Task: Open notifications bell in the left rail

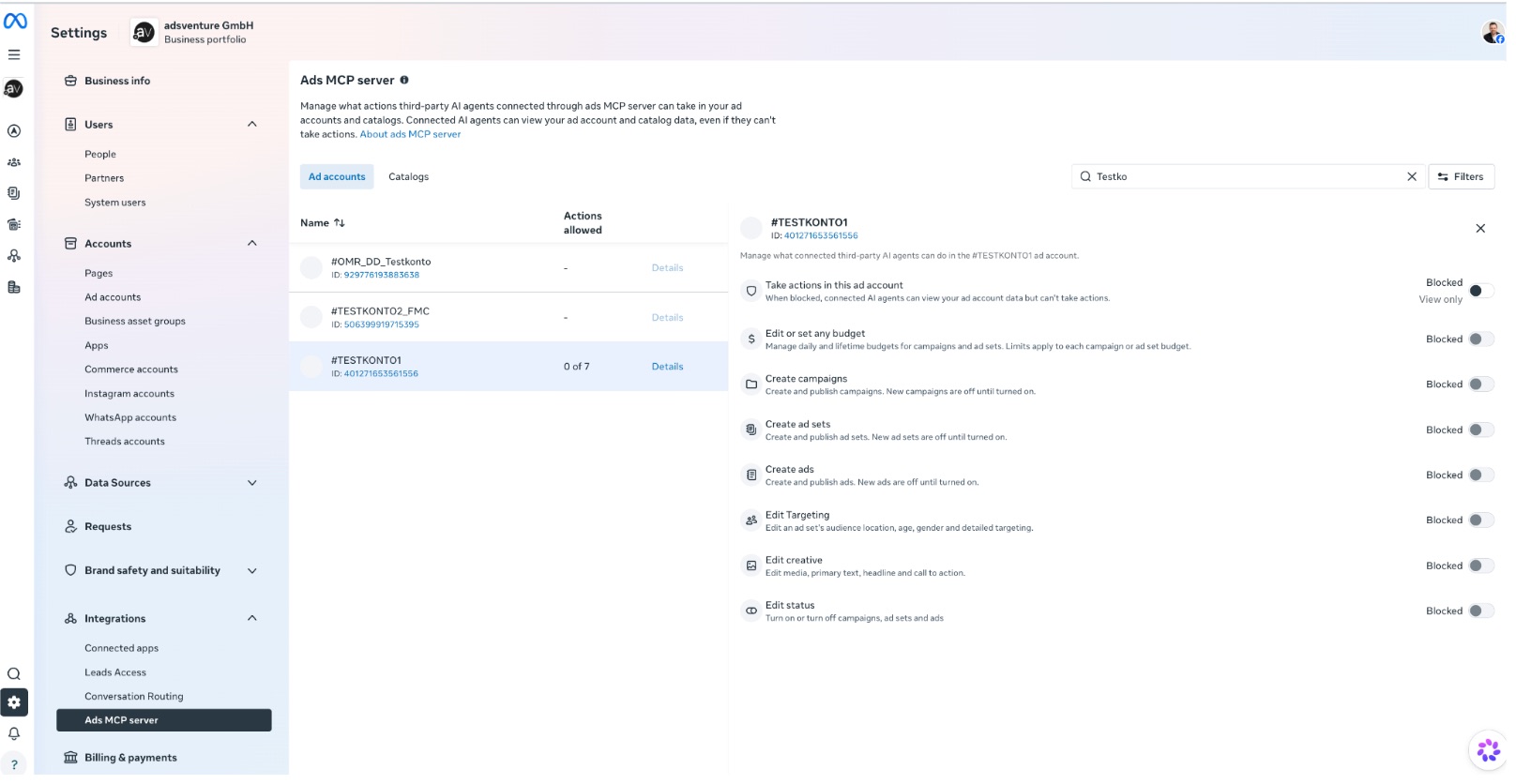Action: click(x=14, y=734)
